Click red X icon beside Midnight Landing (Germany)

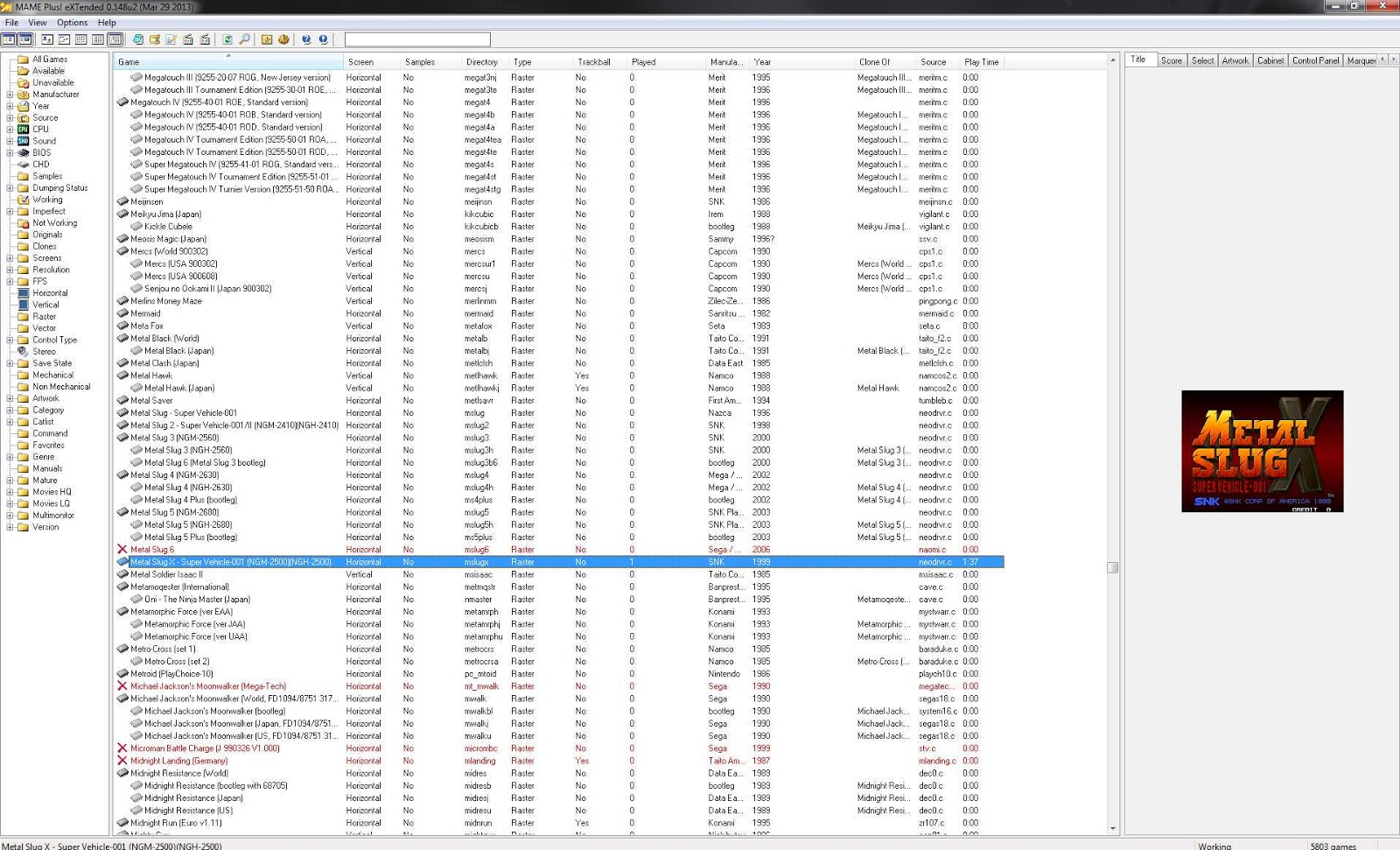(x=122, y=761)
